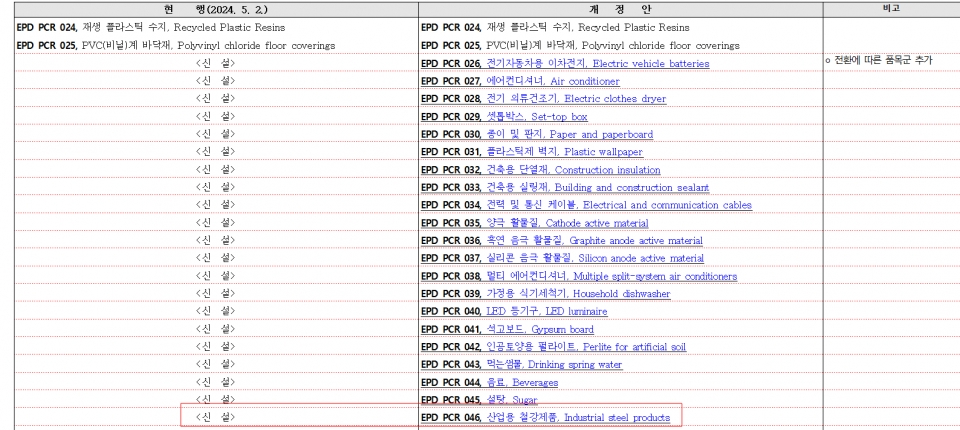The height and width of the screenshot is (430, 960).
Task: Click the 비고 column header cell
Action: [890, 8]
